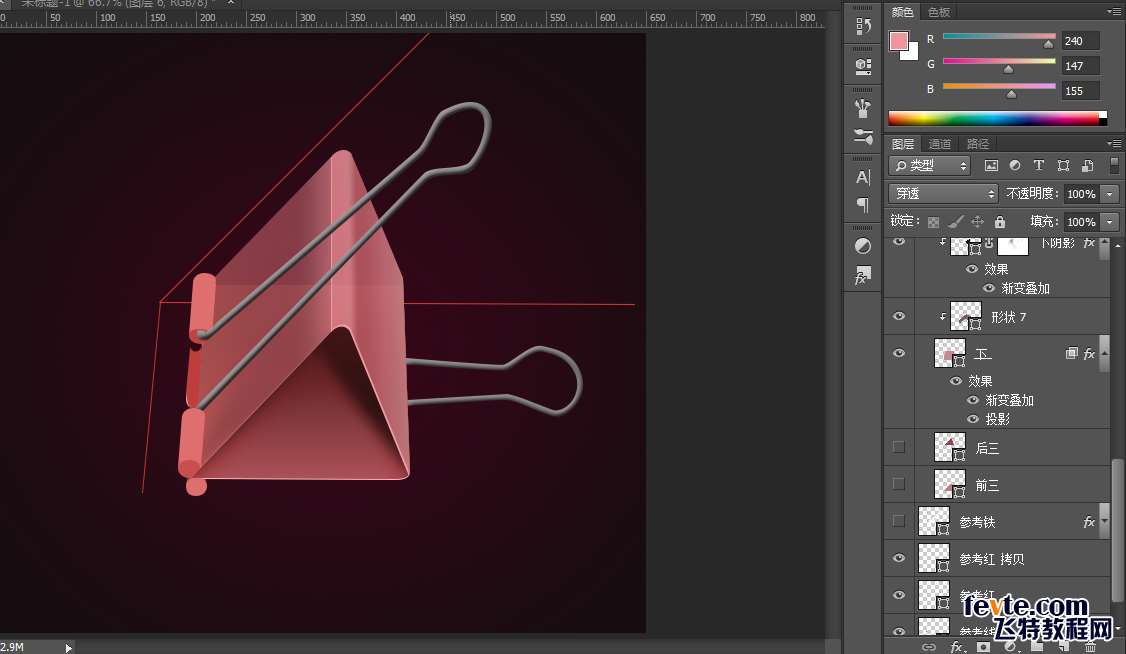1126x654 pixels.
Task: Click the R color slider
Action: coord(999,37)
